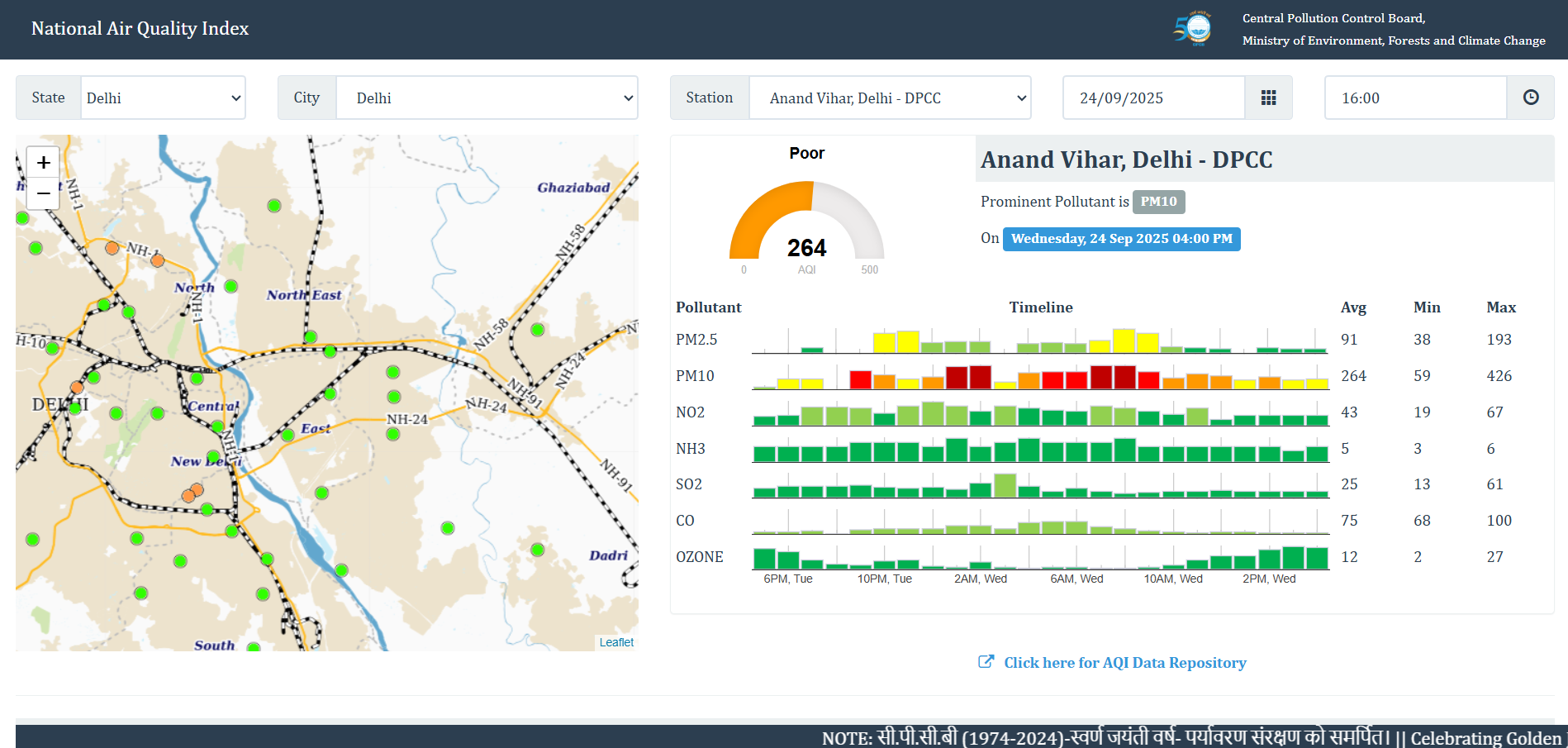Click the green station marker near Dadri

(537, 550)
